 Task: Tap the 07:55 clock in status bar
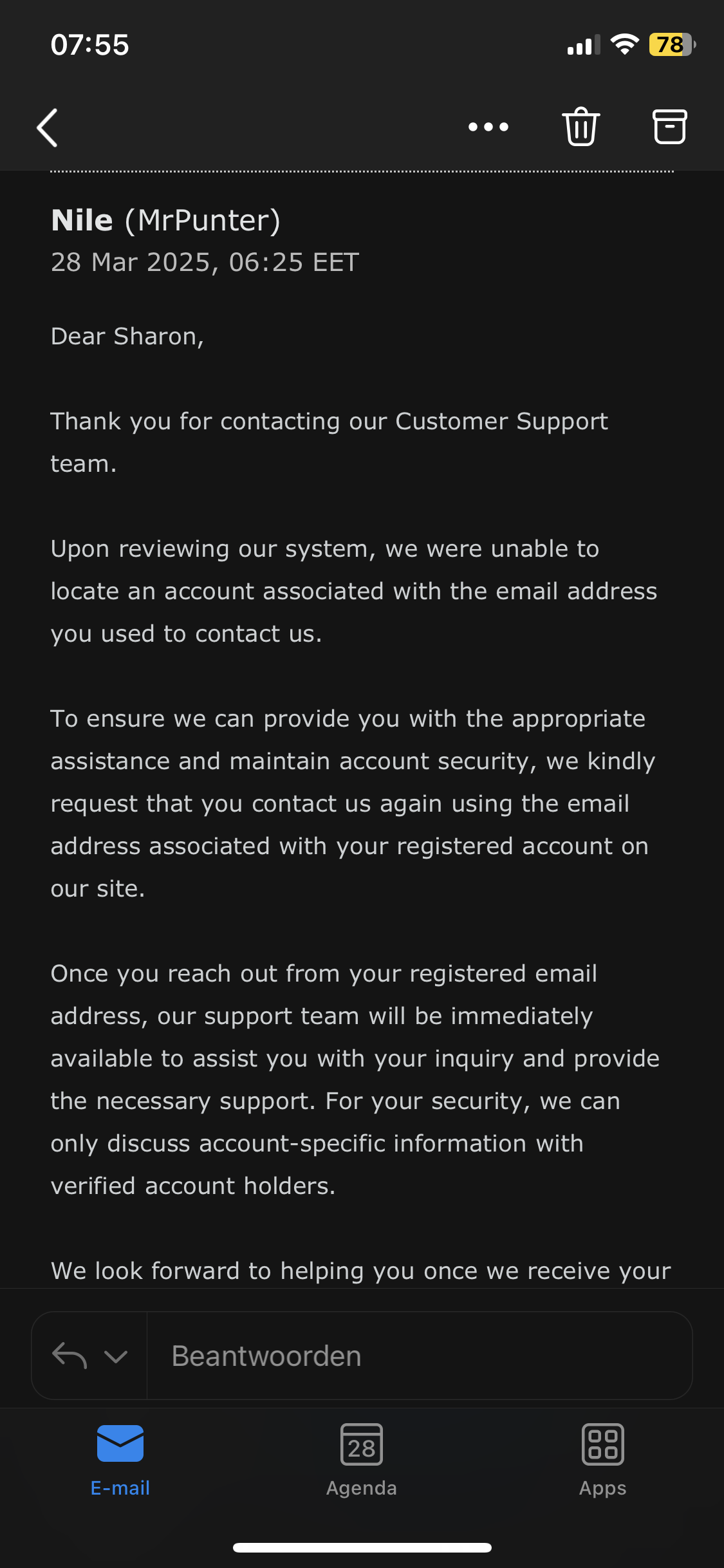click(90, 45)
